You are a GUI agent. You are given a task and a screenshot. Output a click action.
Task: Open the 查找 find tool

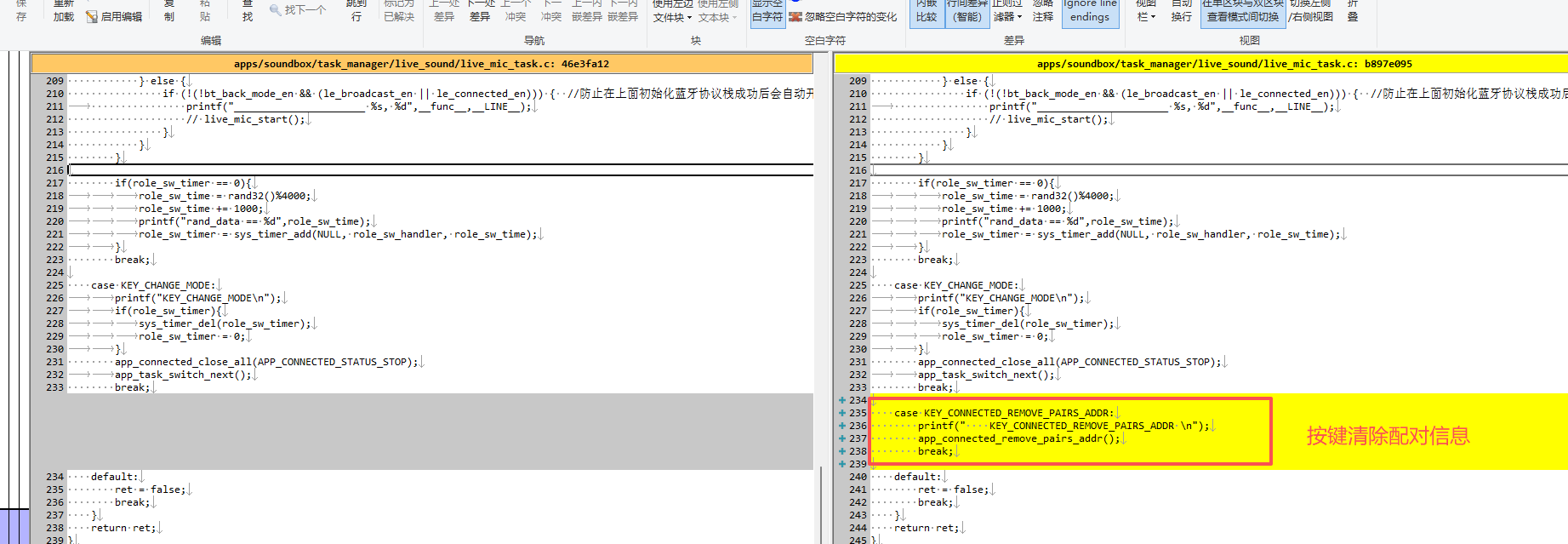pyautogui.click(x=248, y=10)
